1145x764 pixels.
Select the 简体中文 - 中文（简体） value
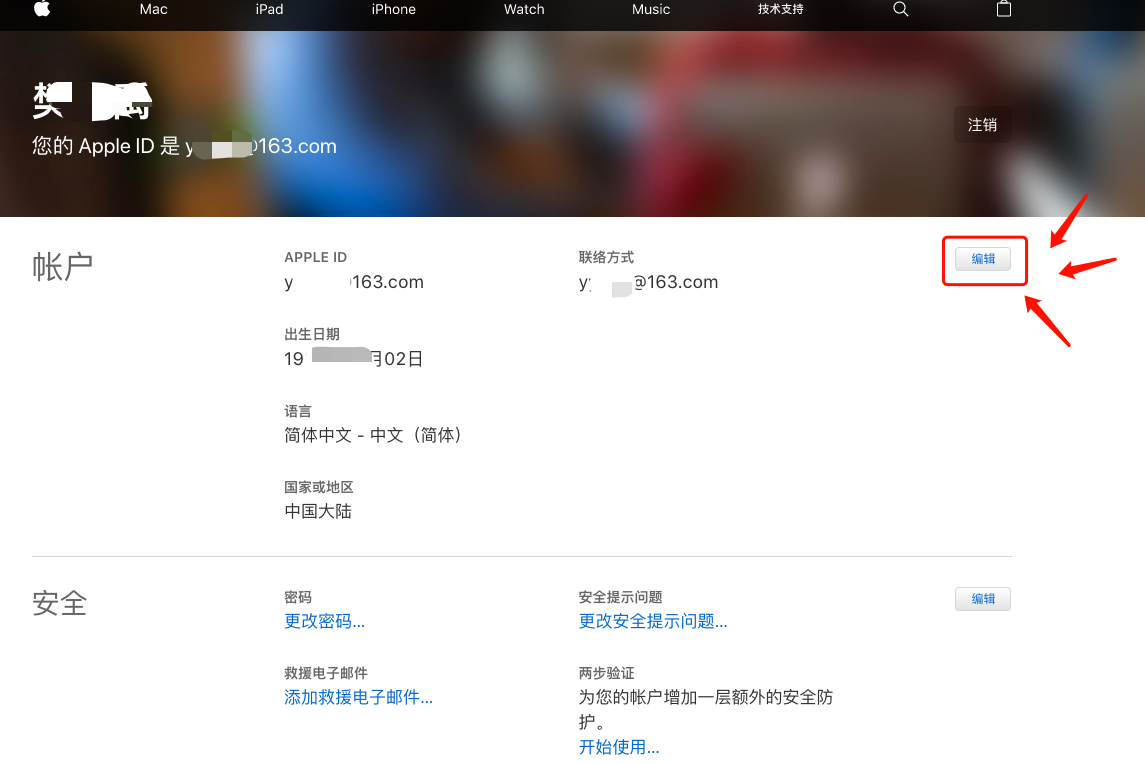pyautogui.click(x=372, y=435)
